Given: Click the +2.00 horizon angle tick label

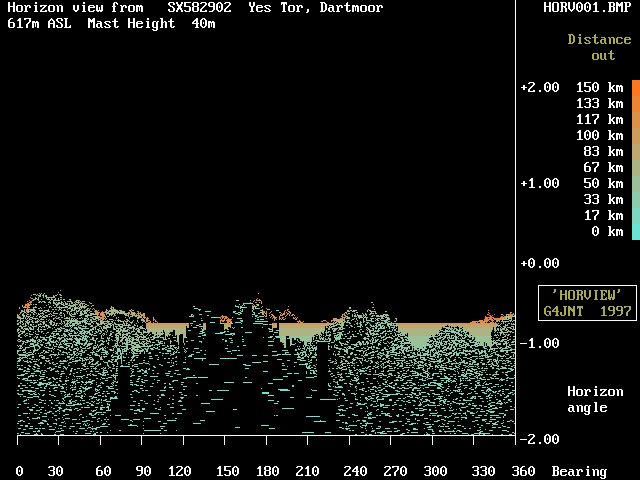Looking at the screenshot, I should pos(539,88).
